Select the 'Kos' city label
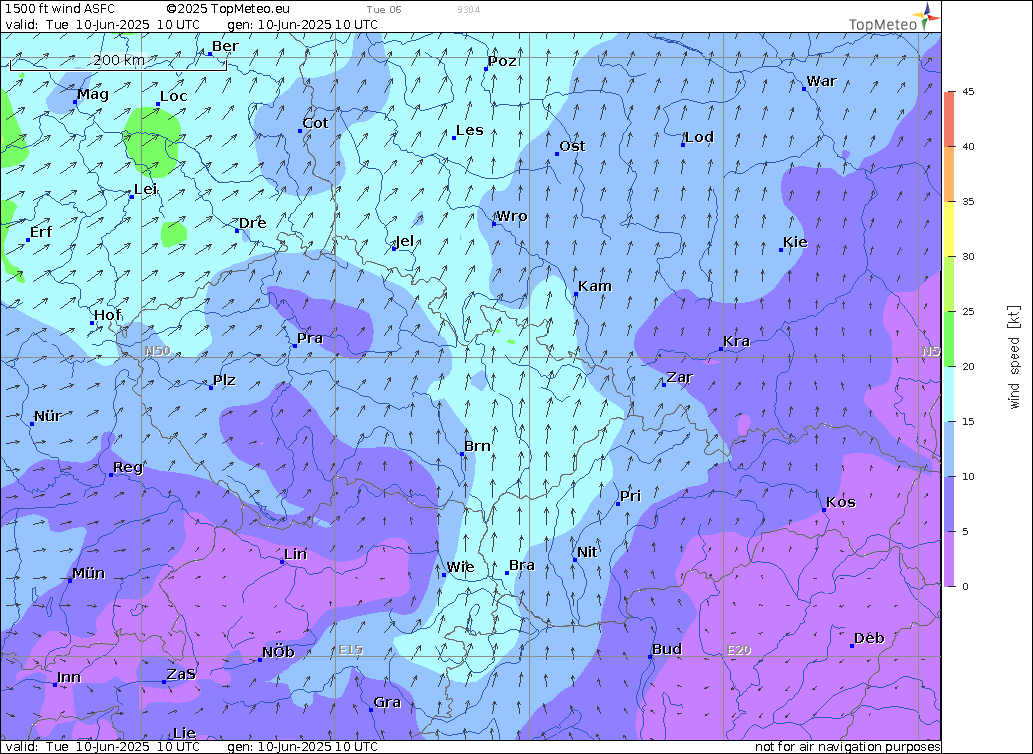This screenshot has height=754, width=1033. coord(841,502)
